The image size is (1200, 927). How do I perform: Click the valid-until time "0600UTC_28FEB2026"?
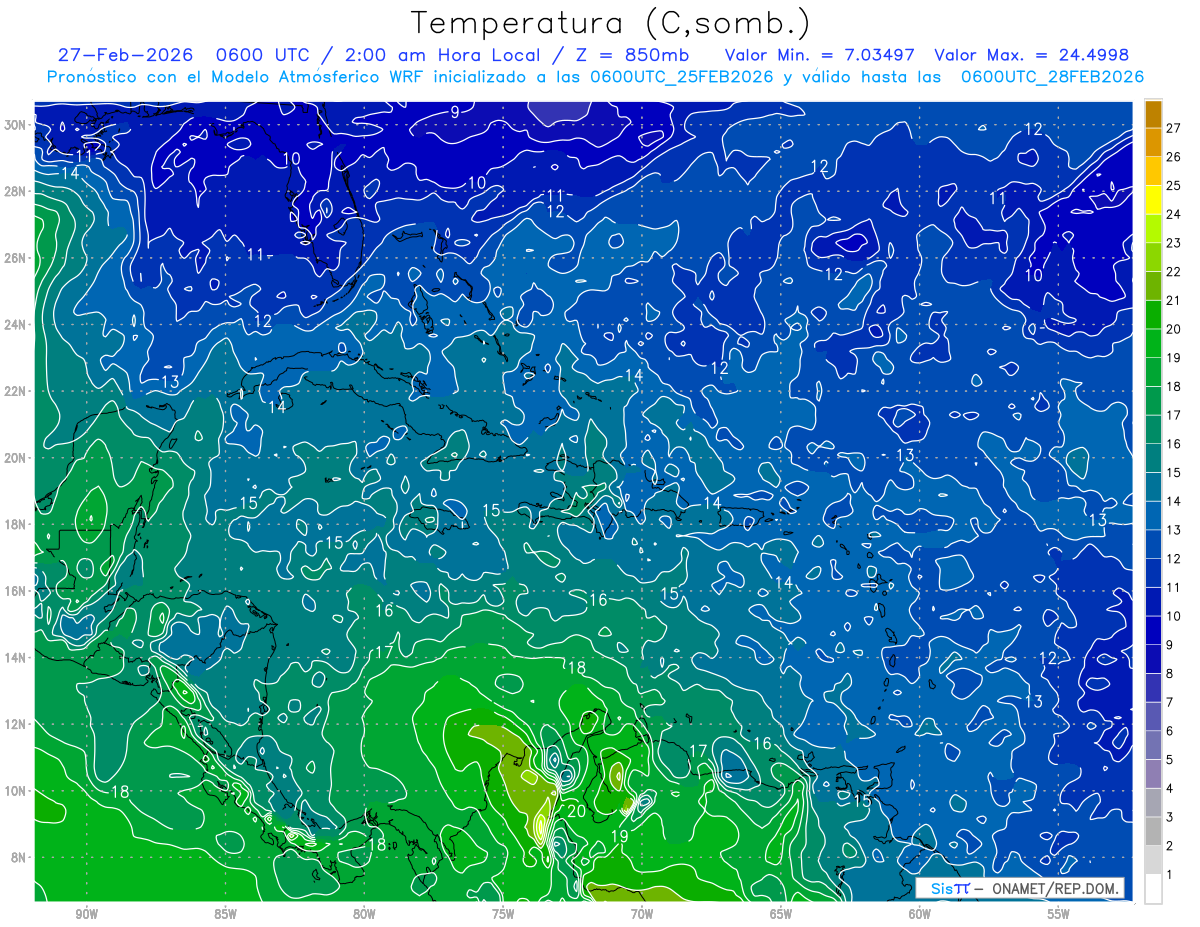pos(1052,77)
